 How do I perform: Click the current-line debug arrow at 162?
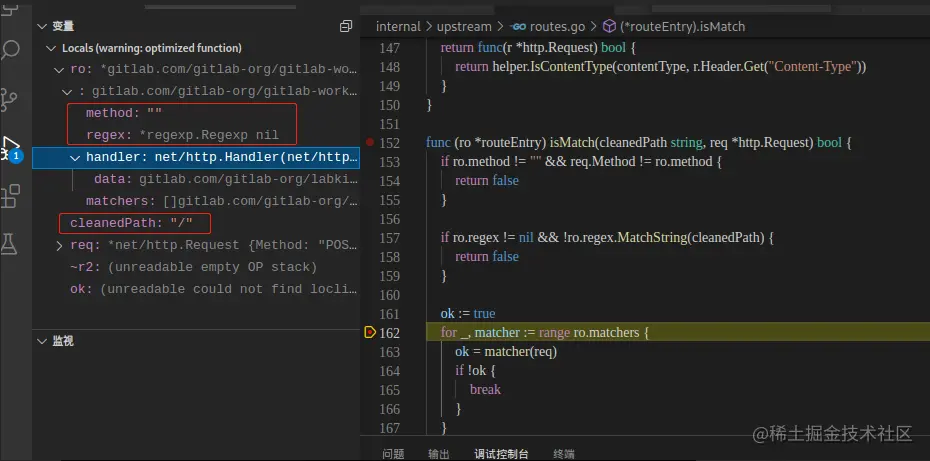tap(370, 332)
